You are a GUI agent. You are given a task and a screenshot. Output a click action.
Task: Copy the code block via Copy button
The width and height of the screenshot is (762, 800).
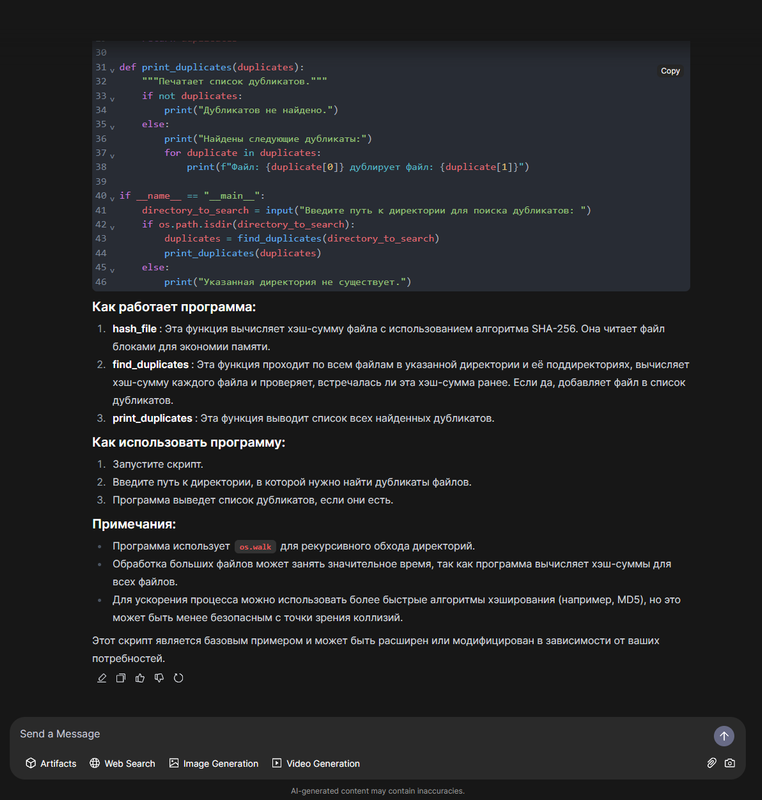[x=670, y=71]
